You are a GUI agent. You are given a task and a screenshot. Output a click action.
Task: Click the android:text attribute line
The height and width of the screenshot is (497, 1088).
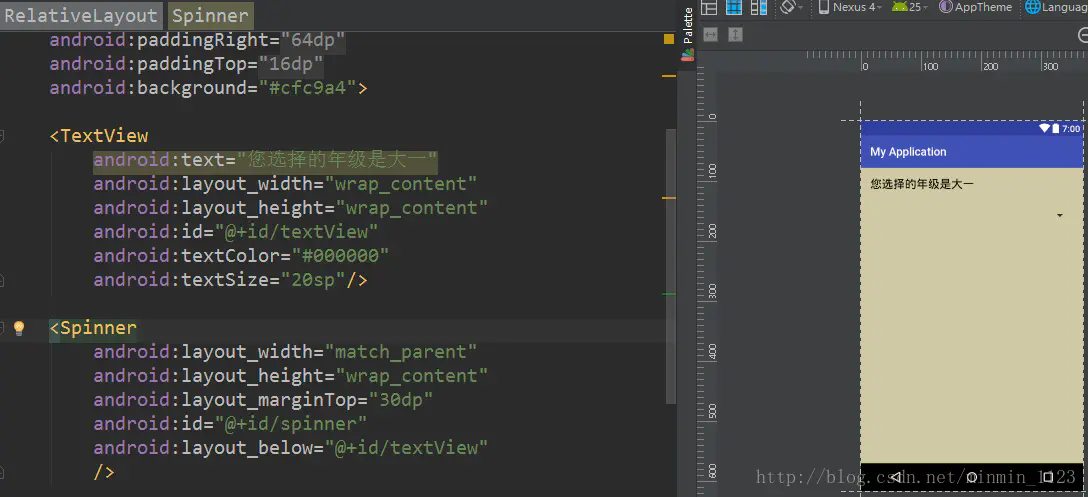click(265, 160)
